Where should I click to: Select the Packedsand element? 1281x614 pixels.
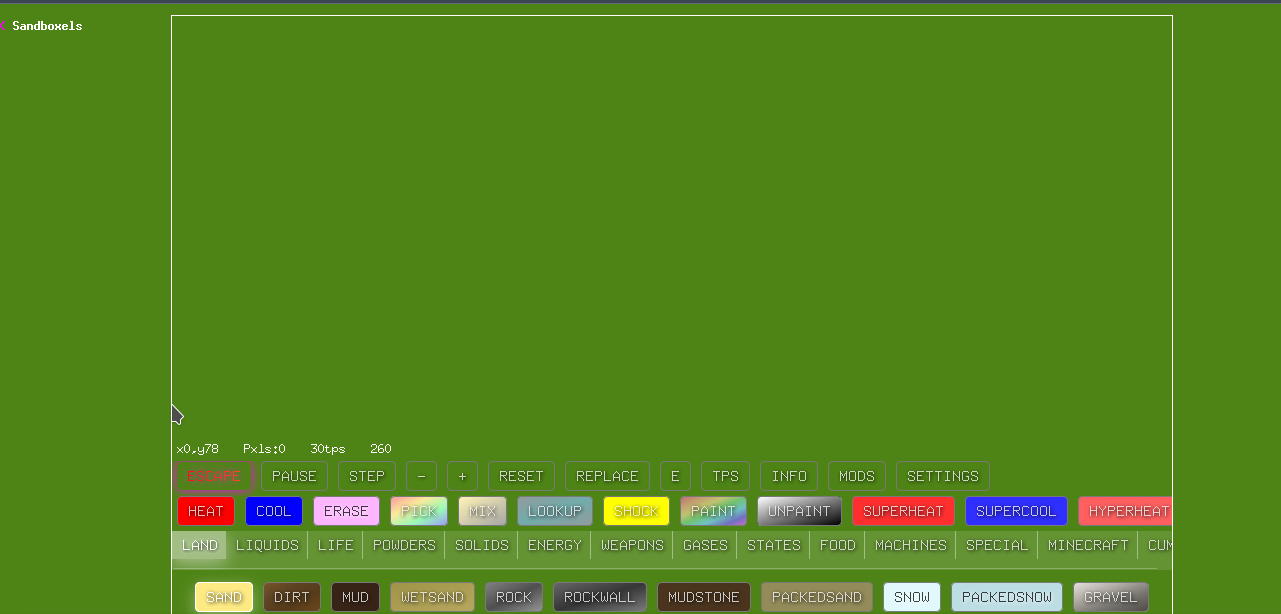point(817,597)
